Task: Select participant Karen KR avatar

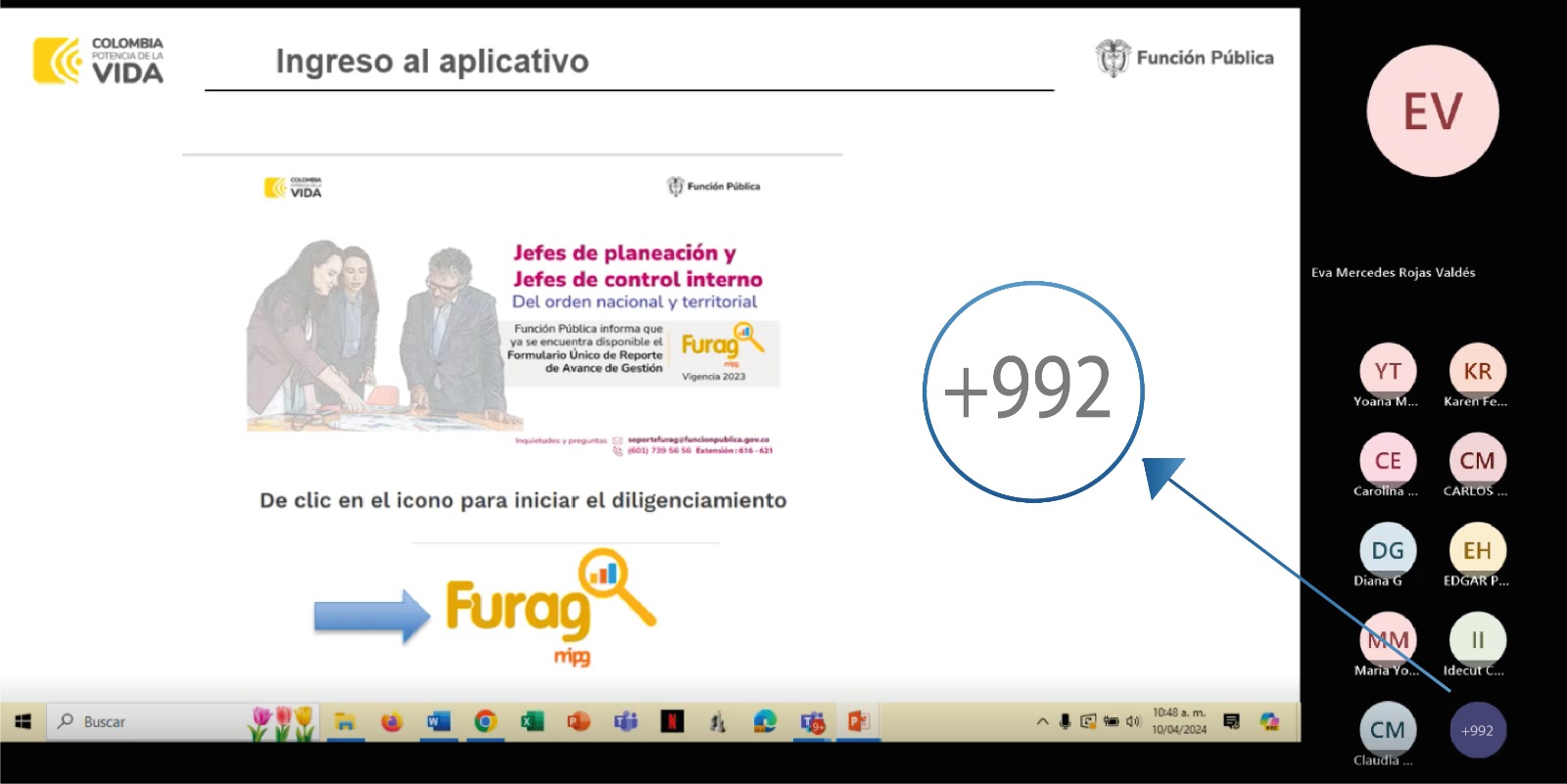Action: (x=1477, y=371)
